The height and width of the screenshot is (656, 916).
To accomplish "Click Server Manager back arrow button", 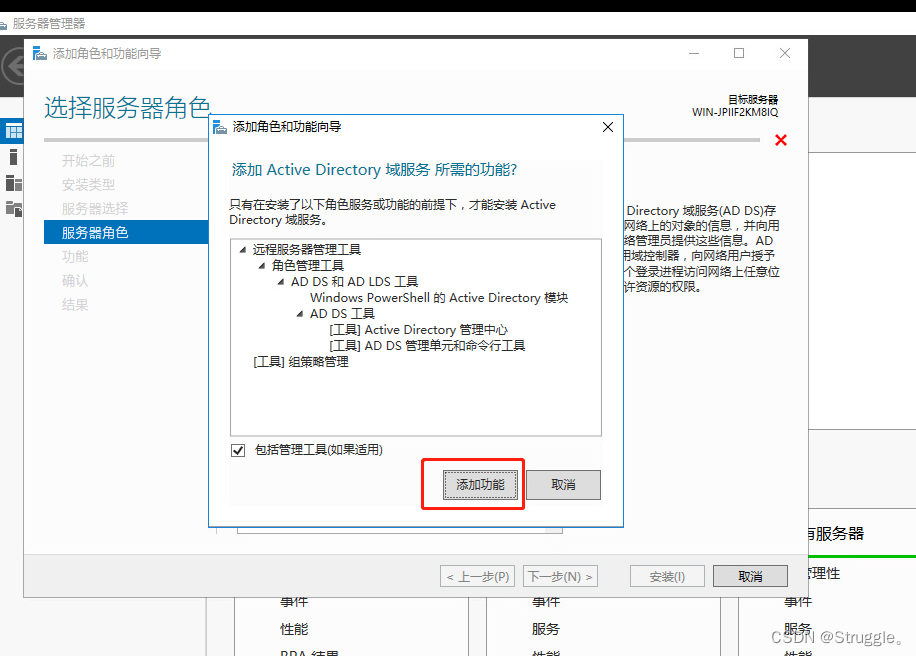I will [13, 66].
